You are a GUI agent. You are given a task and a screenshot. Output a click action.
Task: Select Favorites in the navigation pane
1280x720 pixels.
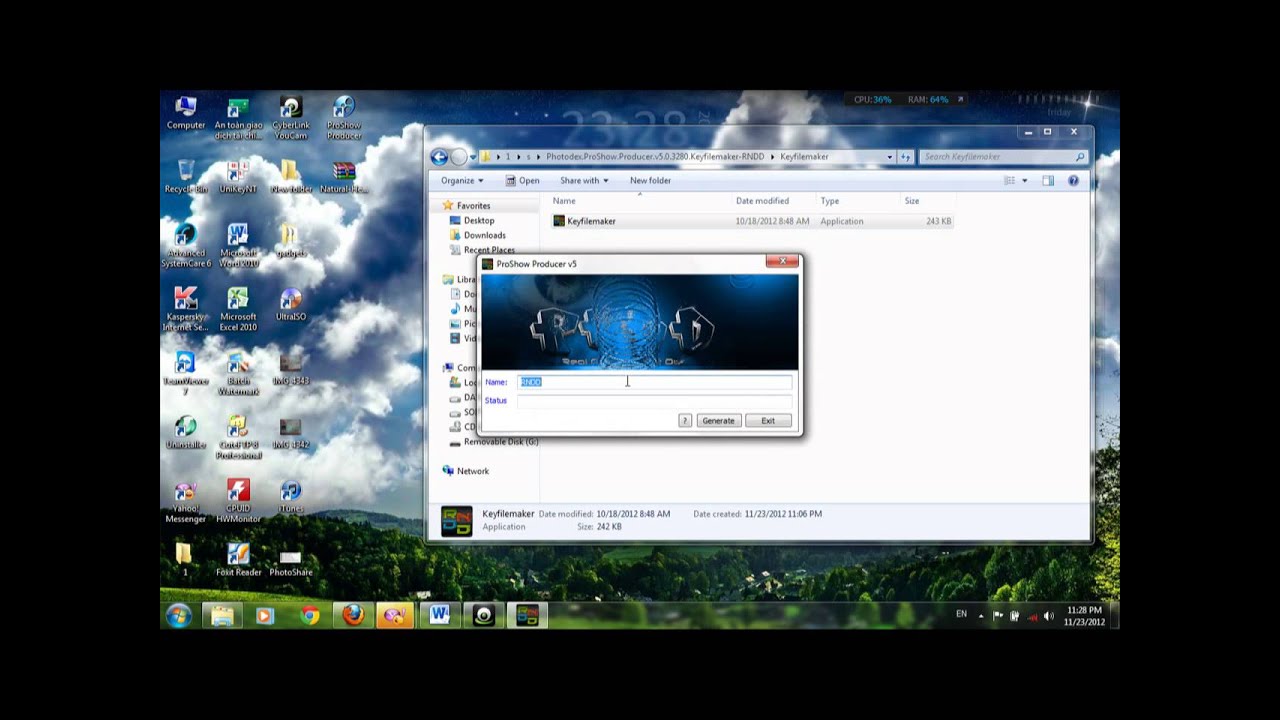(x=473, y=206)
